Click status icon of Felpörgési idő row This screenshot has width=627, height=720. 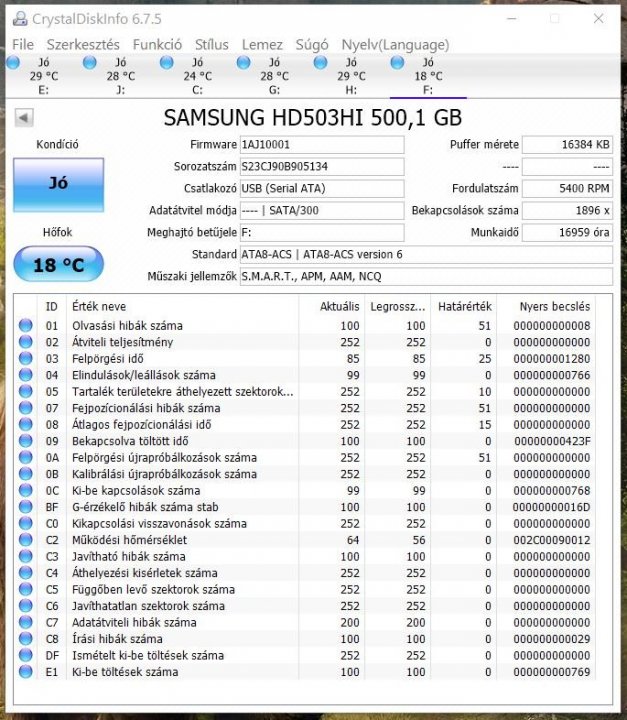(x=26, y=359)
